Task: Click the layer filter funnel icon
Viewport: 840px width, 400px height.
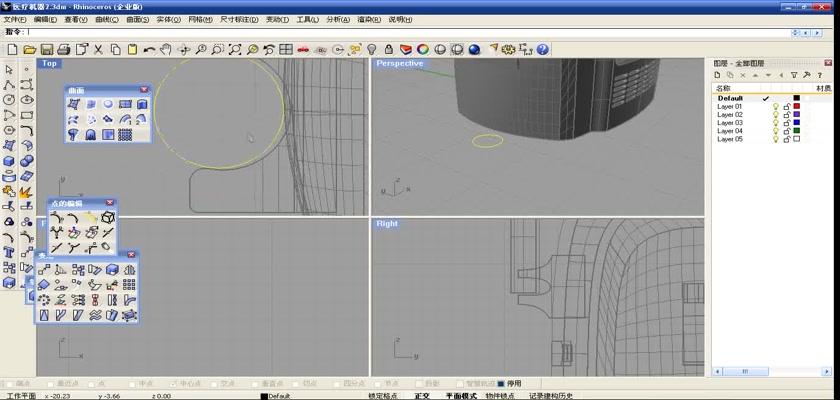Action: 794,75
